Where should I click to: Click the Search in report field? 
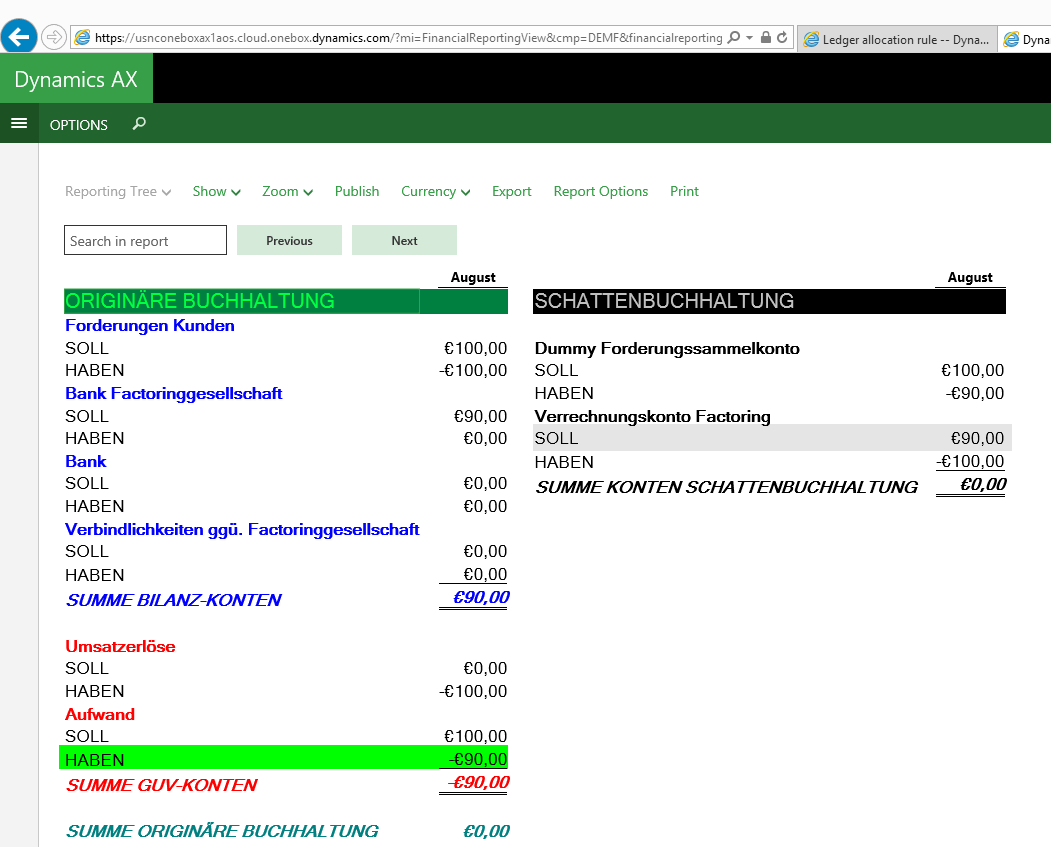(x=145, y=241)
